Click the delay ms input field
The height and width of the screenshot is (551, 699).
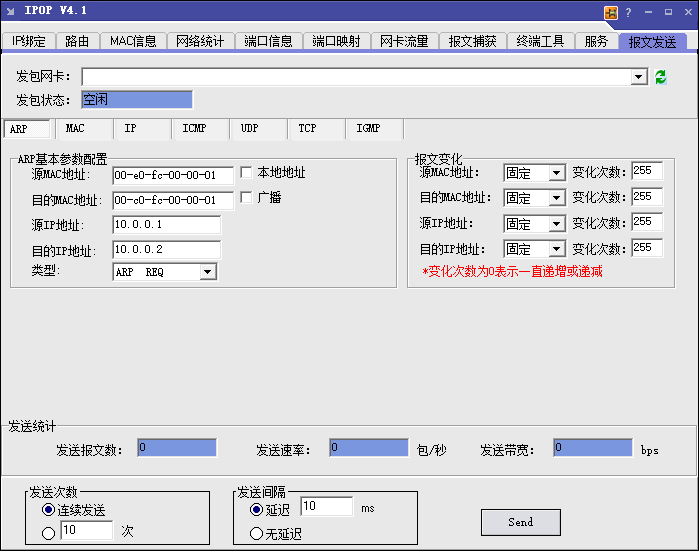[327, 506]
